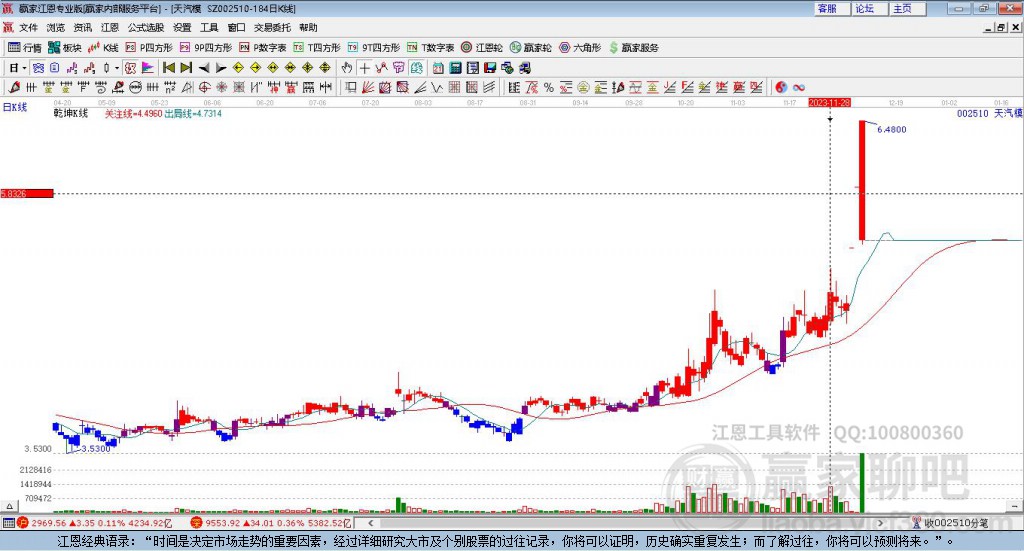
Task: Click the 出局线=4.7314 indicator label
Action: pyautogui.click(x=193, y=114)
